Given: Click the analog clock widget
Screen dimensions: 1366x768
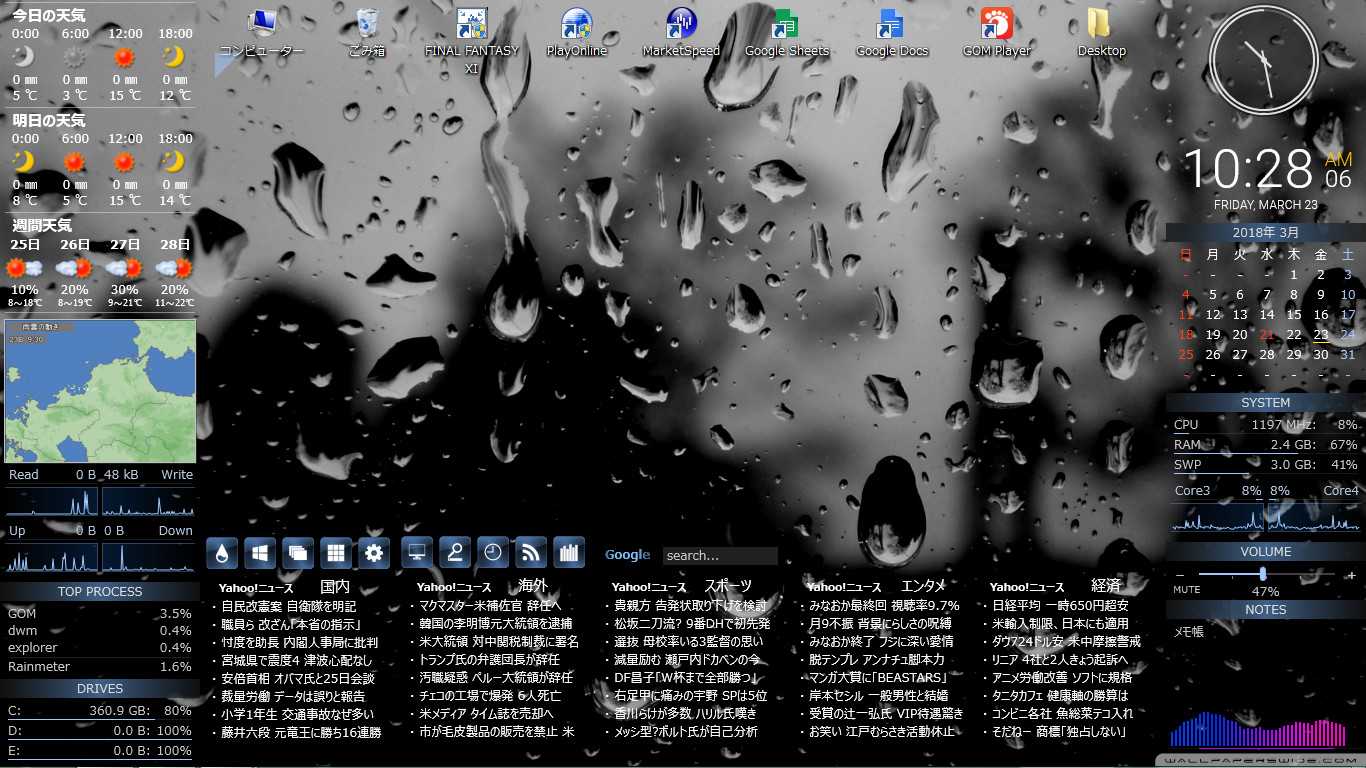Looking at the screenshot, I should tap(1263, 60).
